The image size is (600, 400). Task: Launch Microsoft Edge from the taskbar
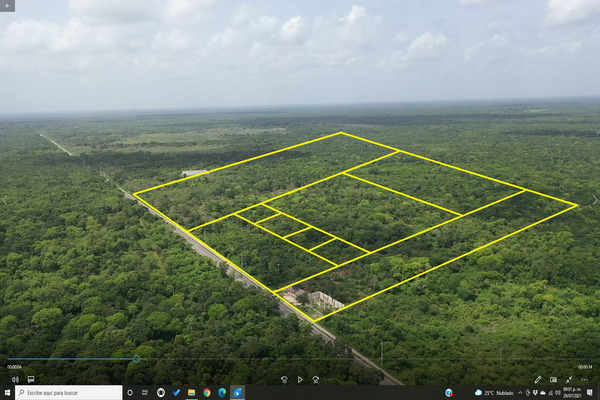(221, 393)
